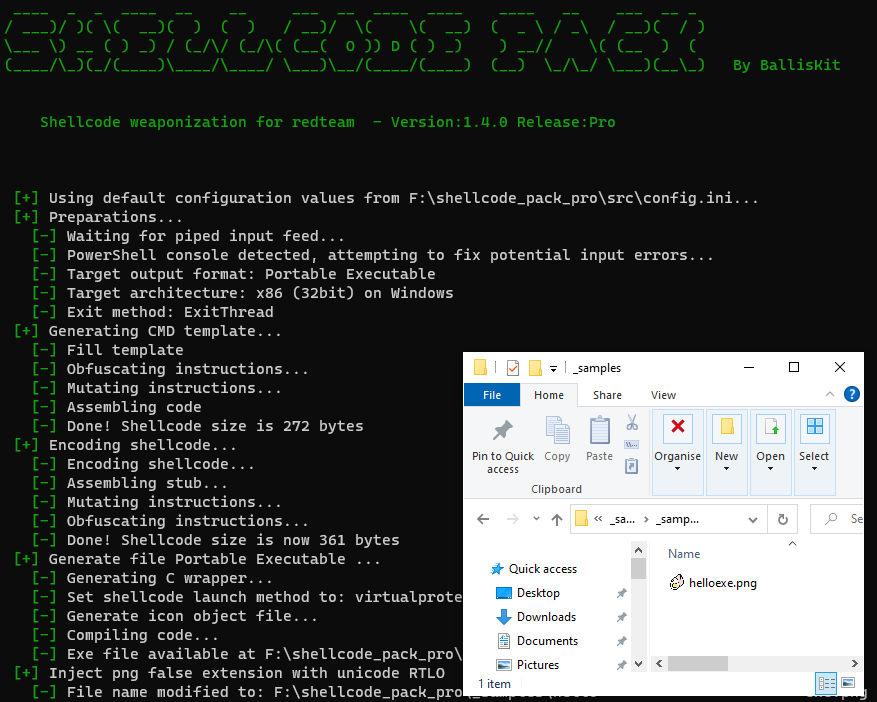Click the Downloads arrow icon in sidebar
Image resolution: width=877 pixels, height=702 pixels.
(504, 617)
